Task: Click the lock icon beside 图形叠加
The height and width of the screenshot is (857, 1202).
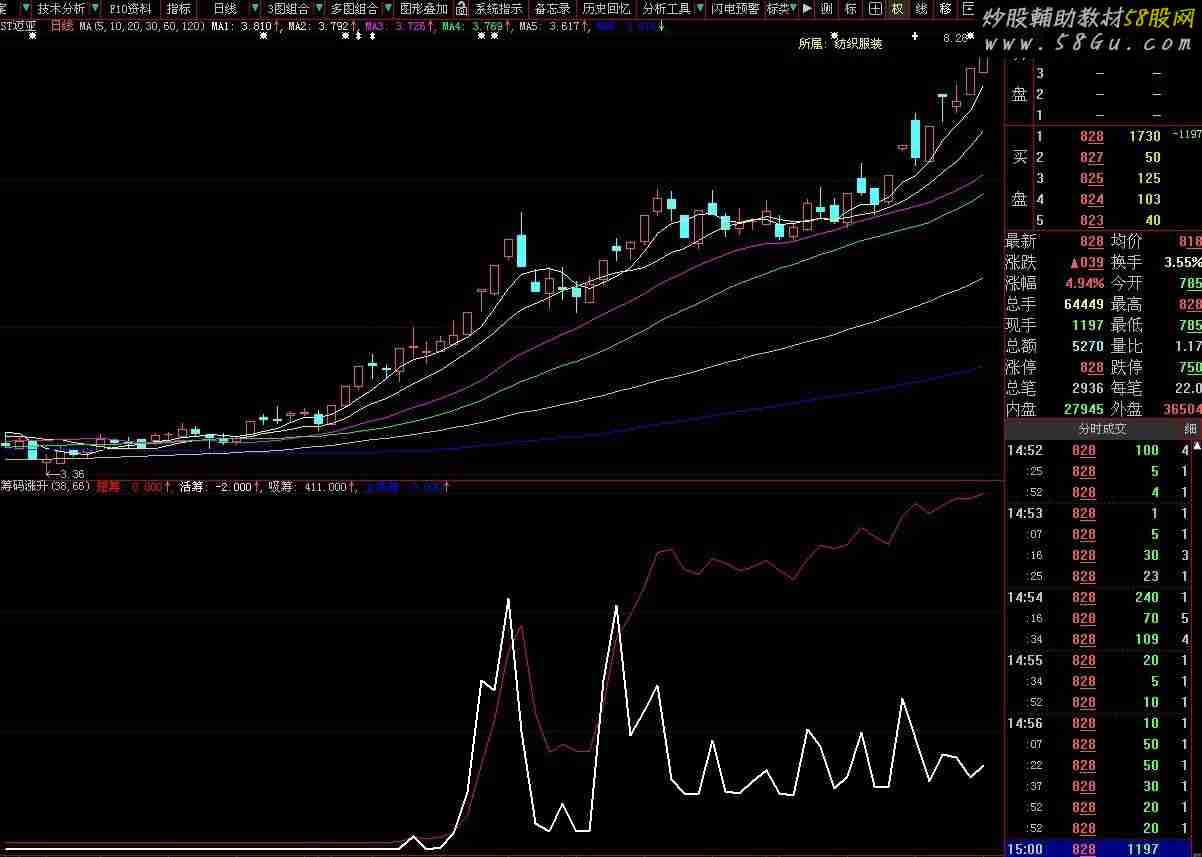Action: click(x=459, y=8)
